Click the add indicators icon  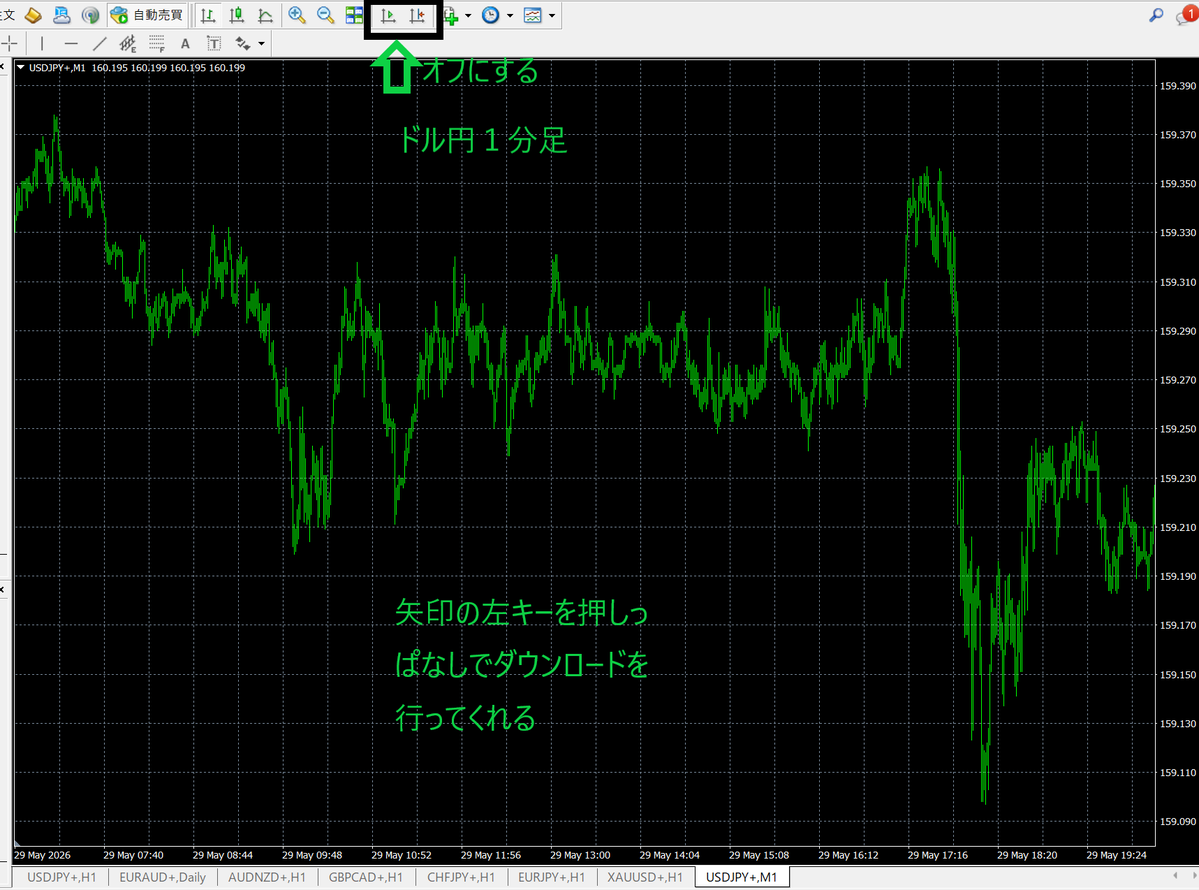point(451,16)
